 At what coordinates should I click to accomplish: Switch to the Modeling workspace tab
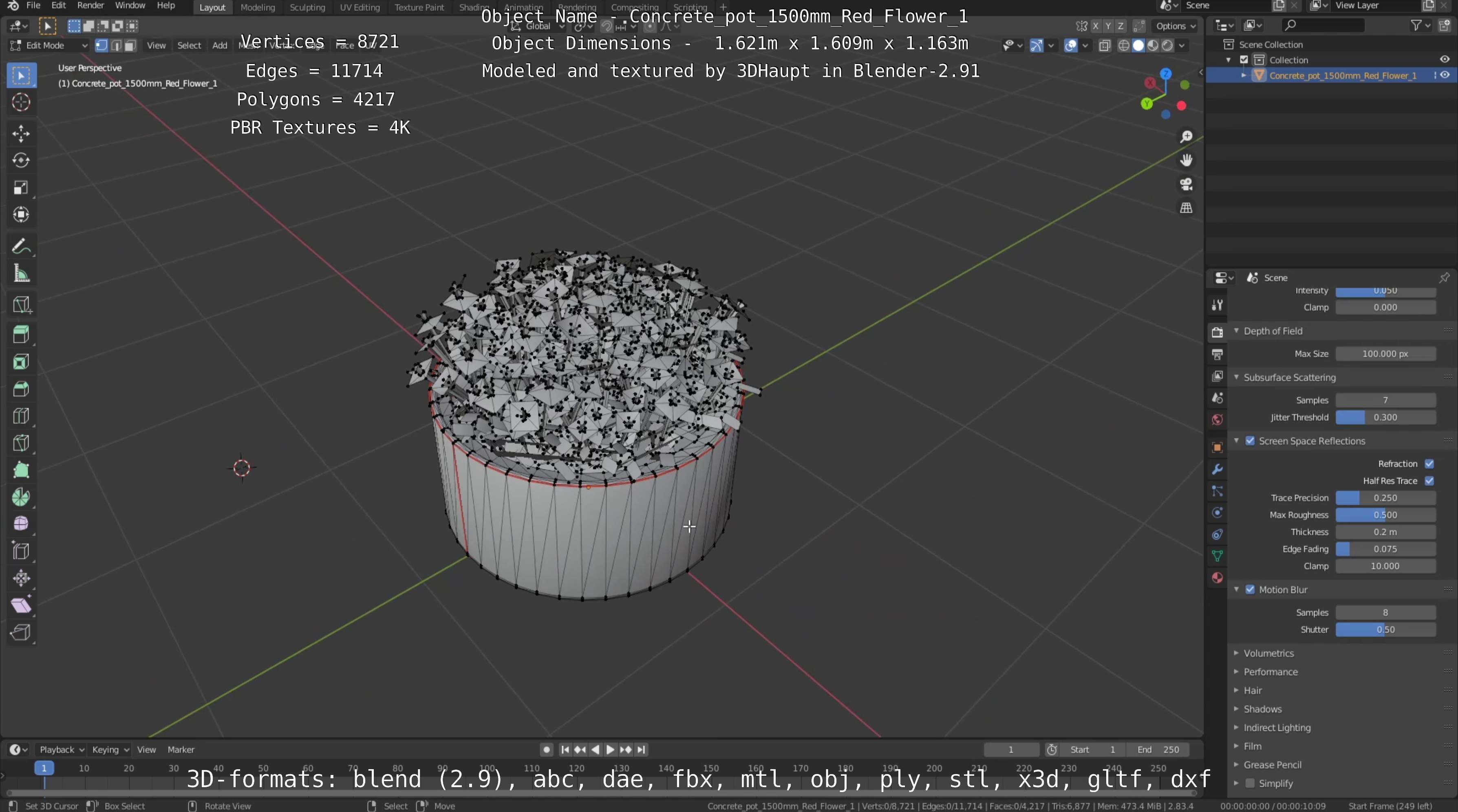[x=258, y=7]
